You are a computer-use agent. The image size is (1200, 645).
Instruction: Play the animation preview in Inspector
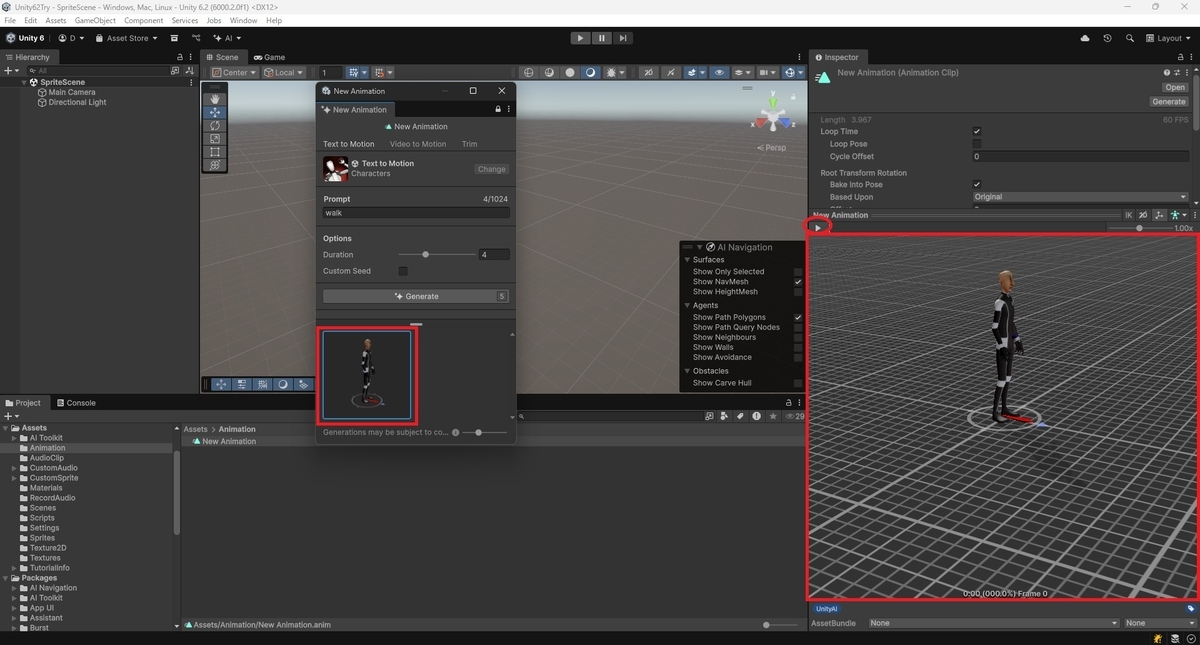(818, 228)
